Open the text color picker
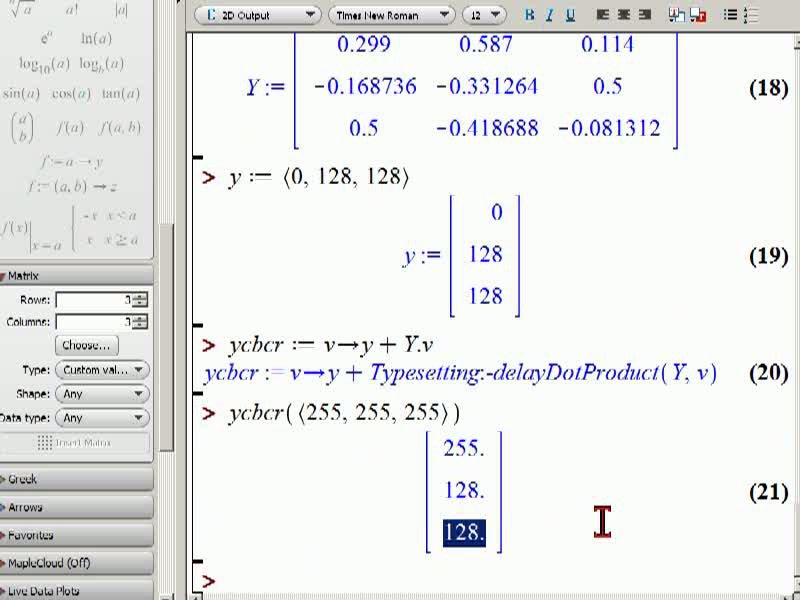800x600 pixels. [x=677, y=15]
